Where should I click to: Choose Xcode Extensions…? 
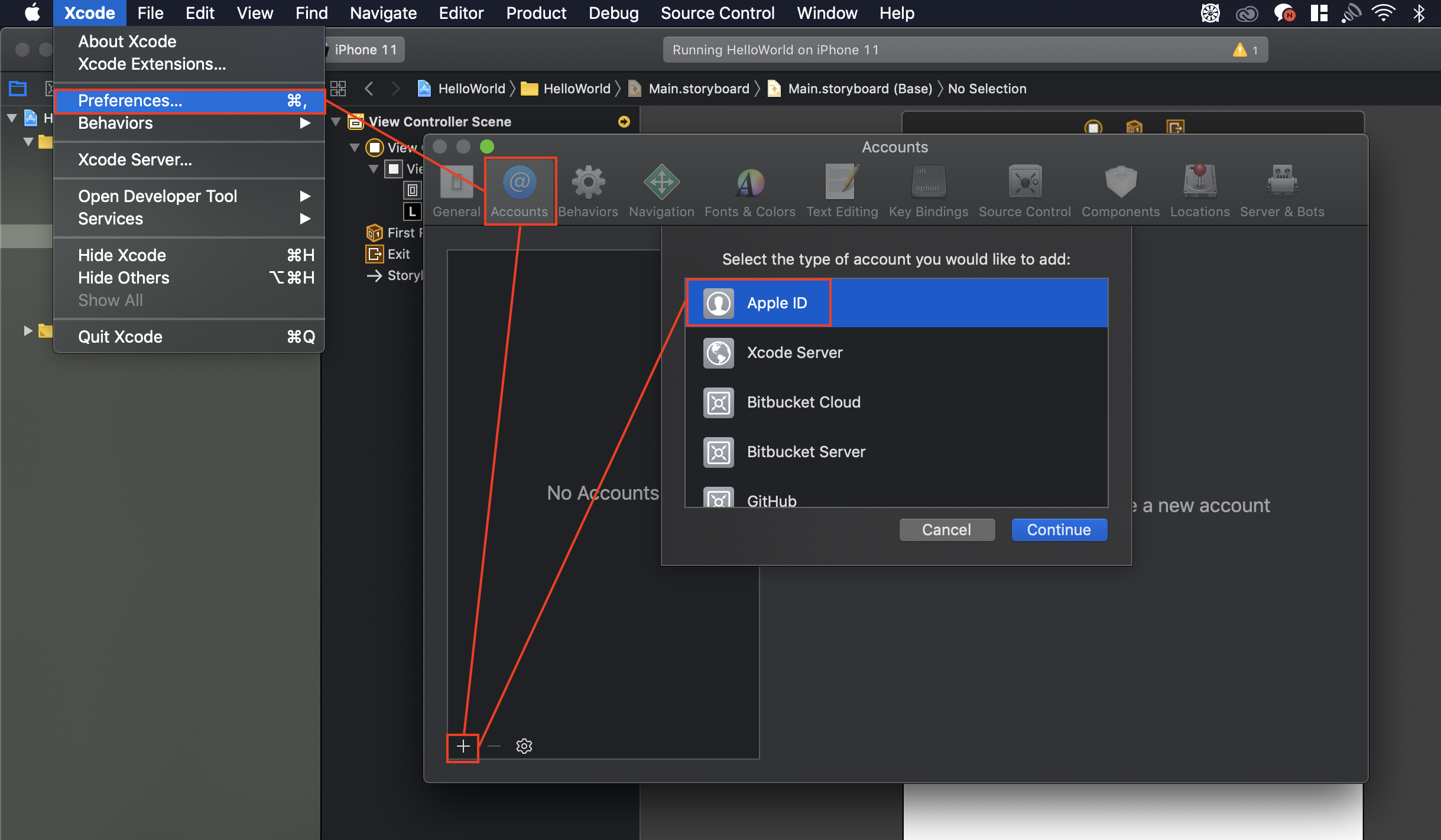(189, 64)
